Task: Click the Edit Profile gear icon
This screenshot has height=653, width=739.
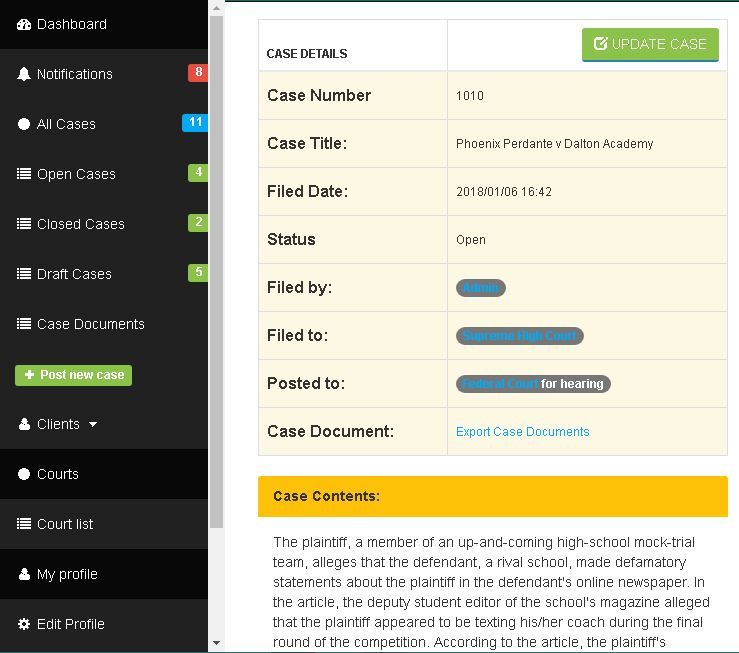Action: pos(24,624)
